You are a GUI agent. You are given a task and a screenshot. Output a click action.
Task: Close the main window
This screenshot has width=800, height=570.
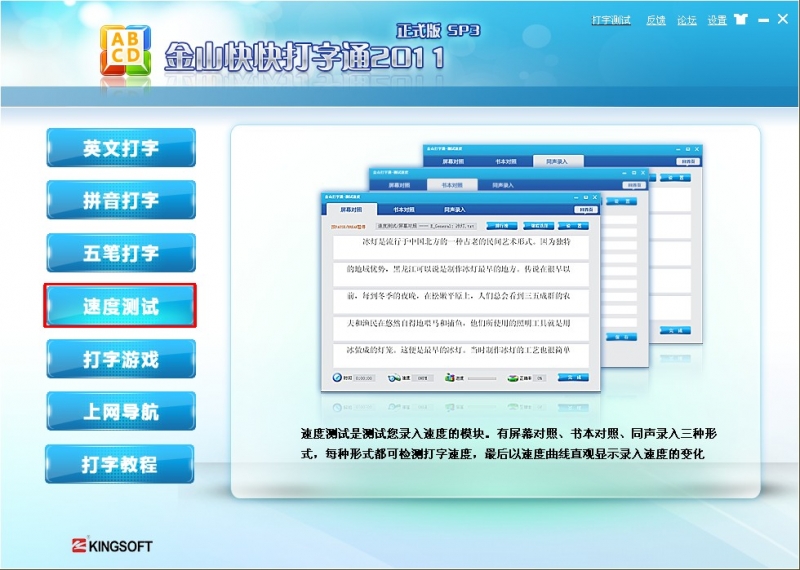point(783,19)
